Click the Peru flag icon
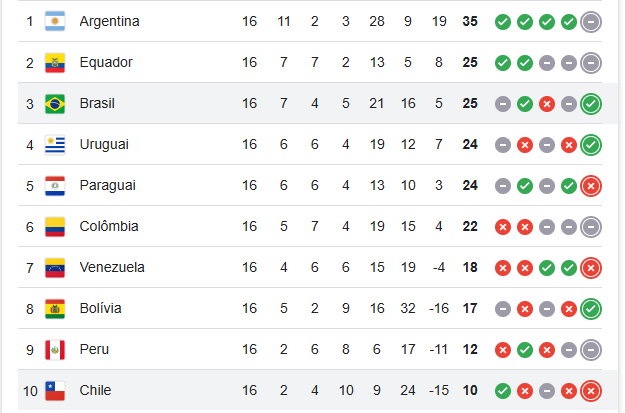The width and height of the screenshot is (625, 413). point(55,350)
